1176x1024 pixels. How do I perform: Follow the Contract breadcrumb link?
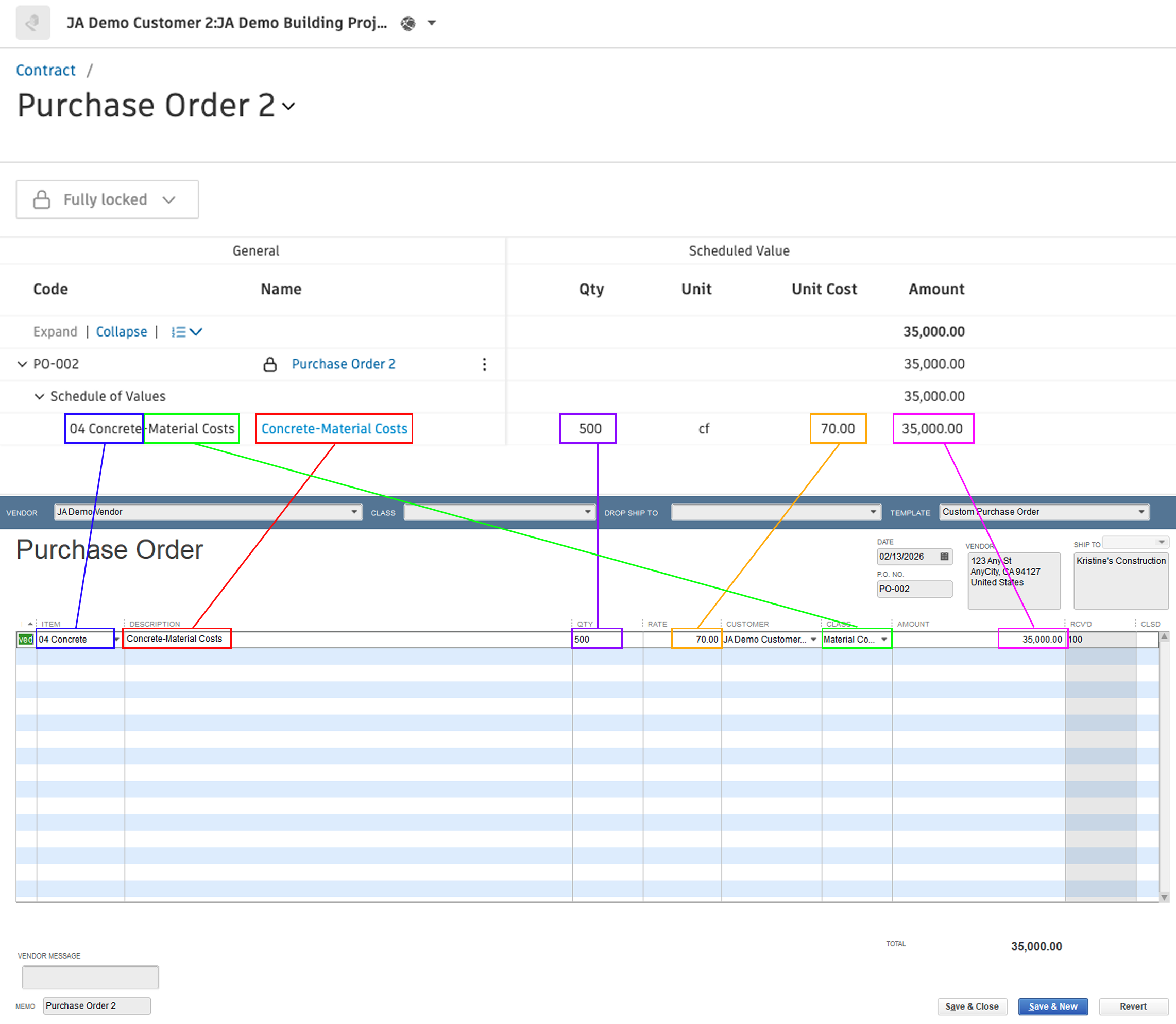pos(46,70)
